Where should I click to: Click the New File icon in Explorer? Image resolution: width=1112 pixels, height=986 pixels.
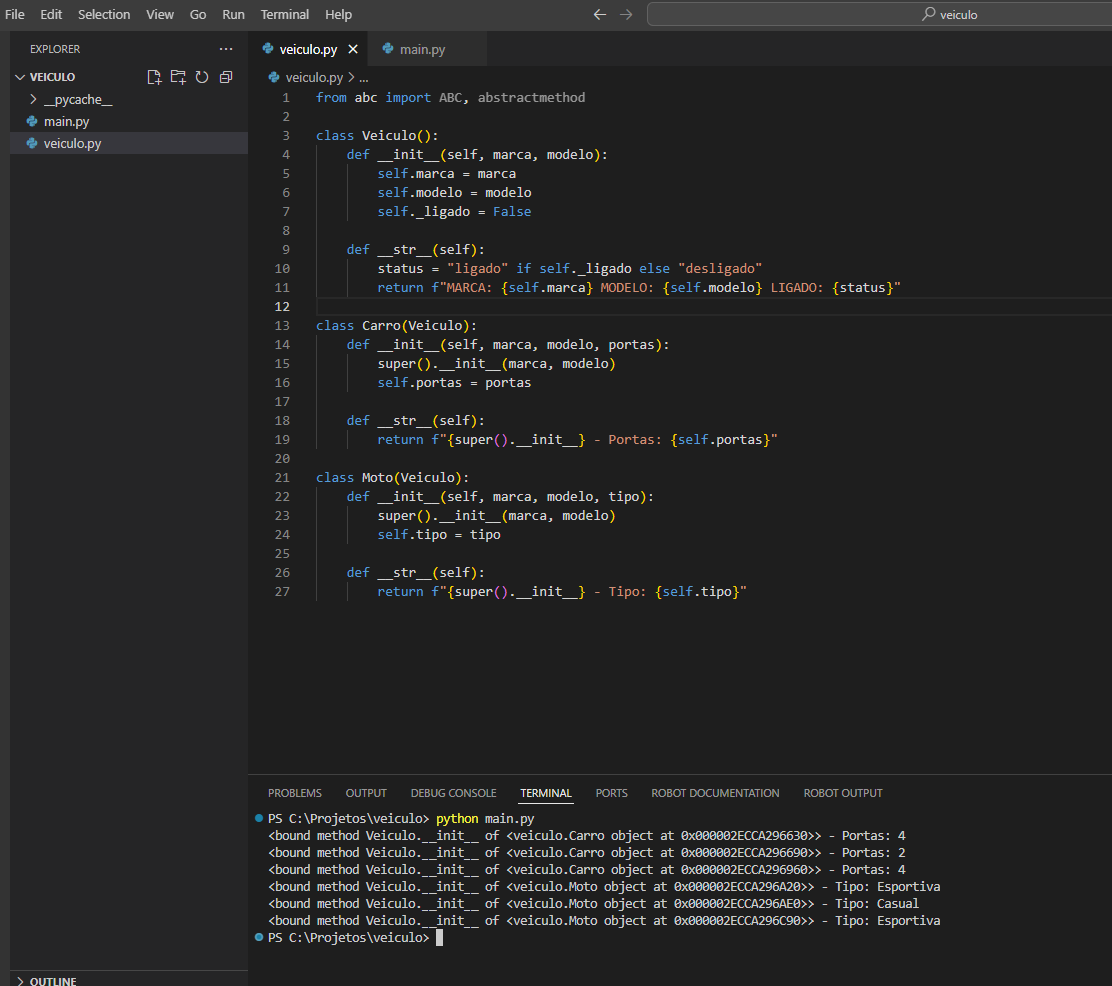[x=154, y=77]
